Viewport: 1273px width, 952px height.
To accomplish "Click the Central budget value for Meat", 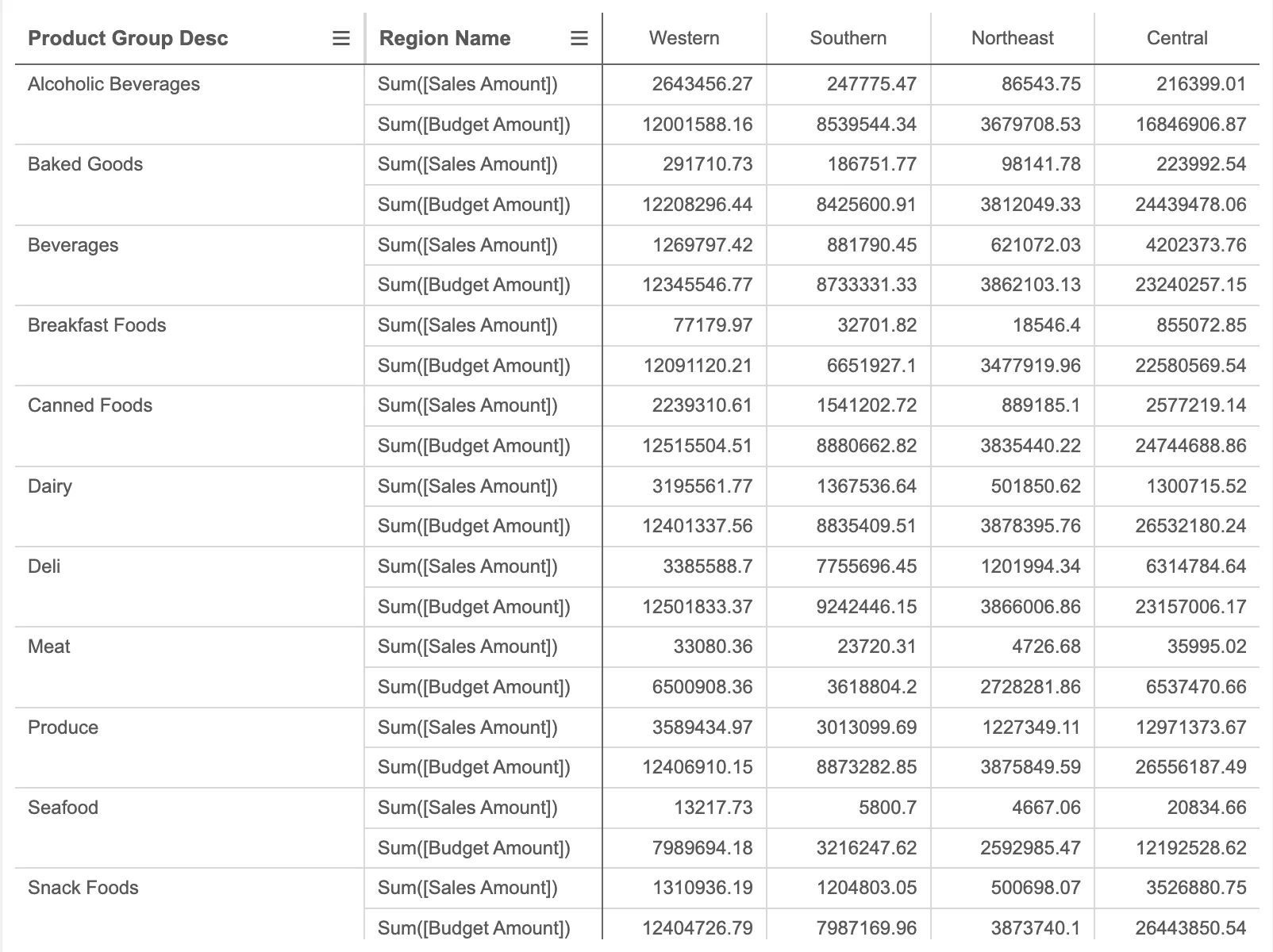I will coord(1188,687).
